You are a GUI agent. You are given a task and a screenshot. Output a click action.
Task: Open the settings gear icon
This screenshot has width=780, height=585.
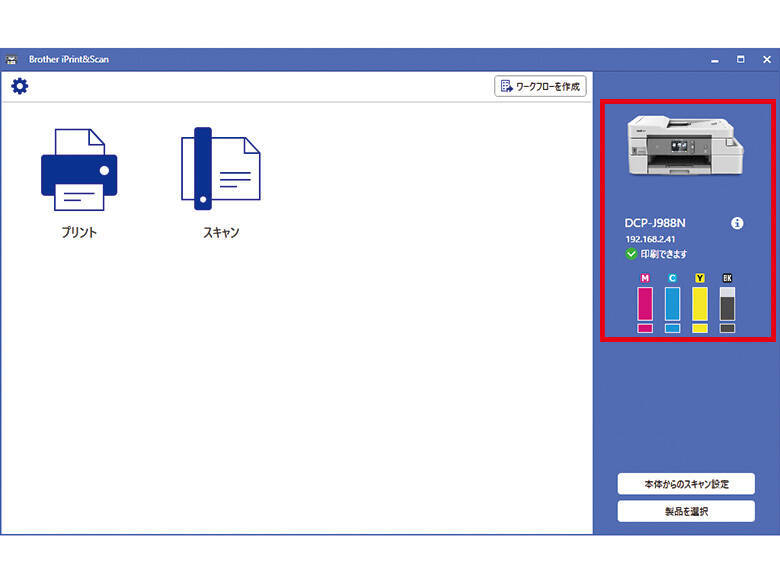click(20, 86)
